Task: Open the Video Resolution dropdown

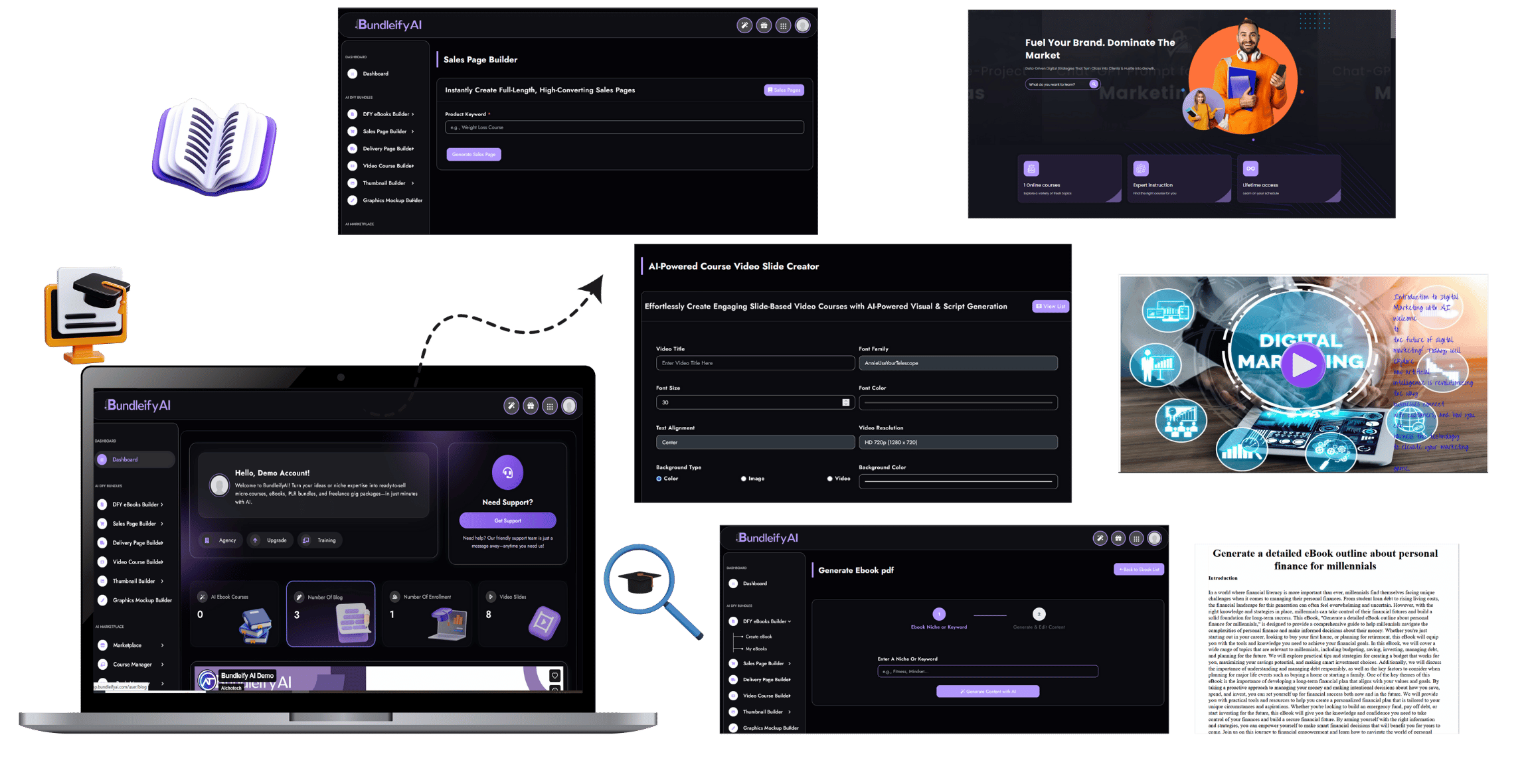Action: click(958, 442)
